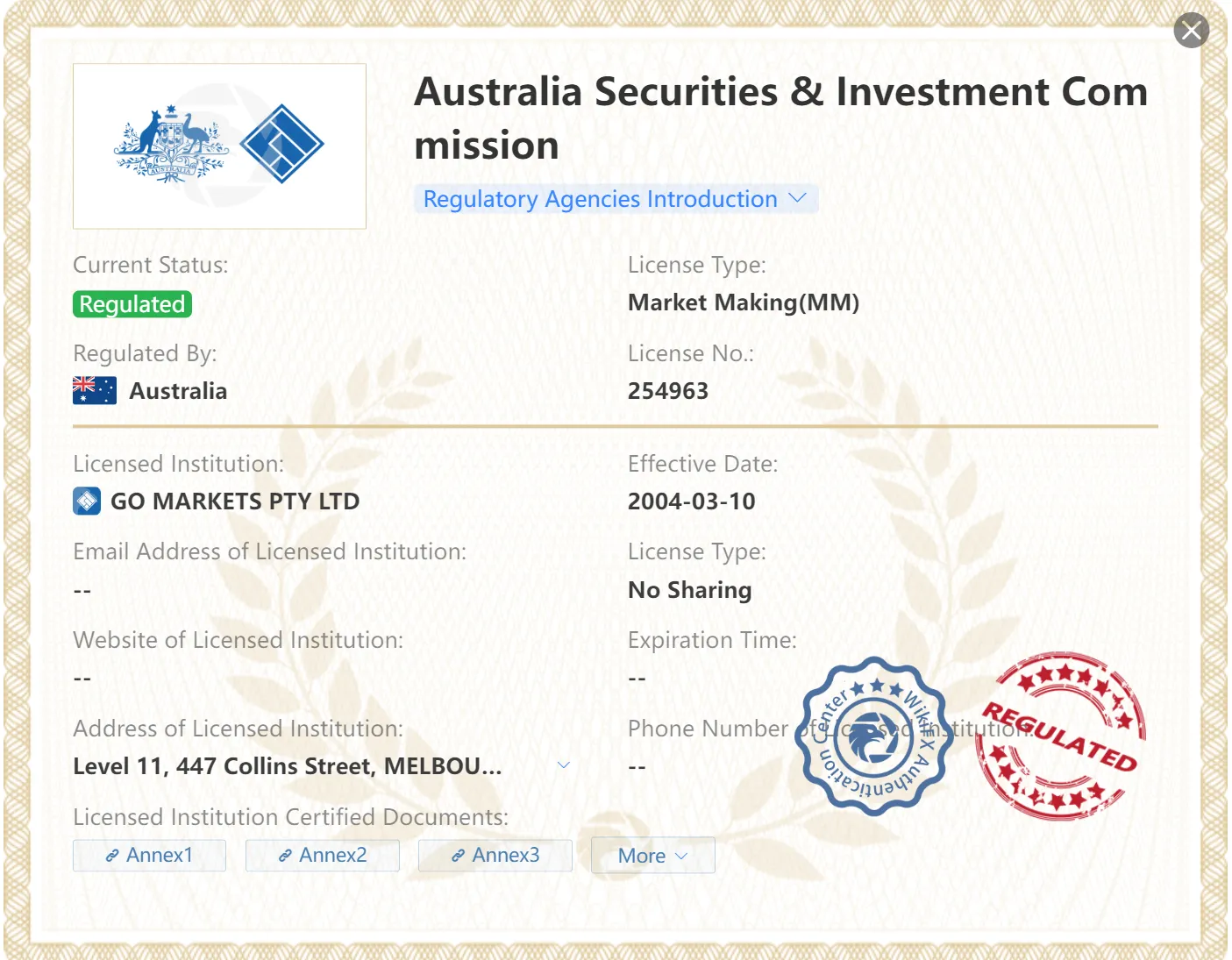Click the green Regulated status badge

tap(132, 304)
